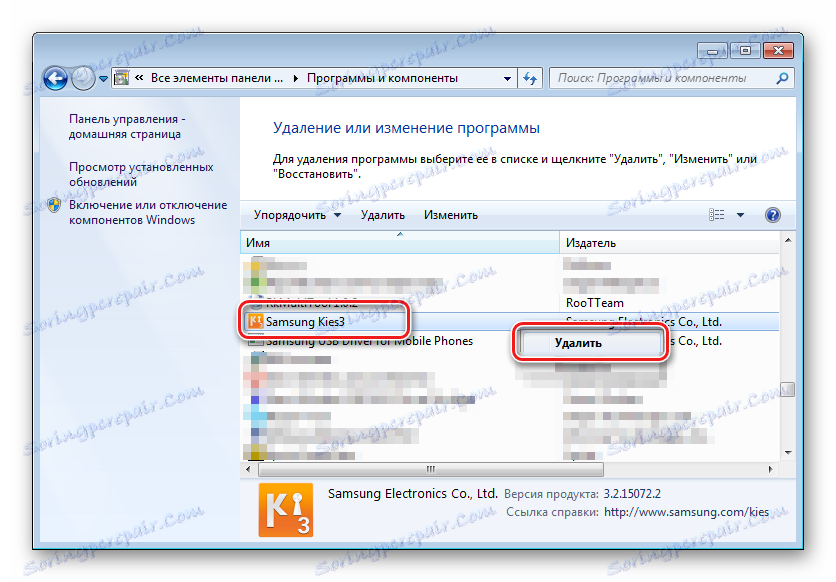836x582 pixels.
Task: Open the 'Упорядочить' toolbar menu
Action: coord(297,215)
